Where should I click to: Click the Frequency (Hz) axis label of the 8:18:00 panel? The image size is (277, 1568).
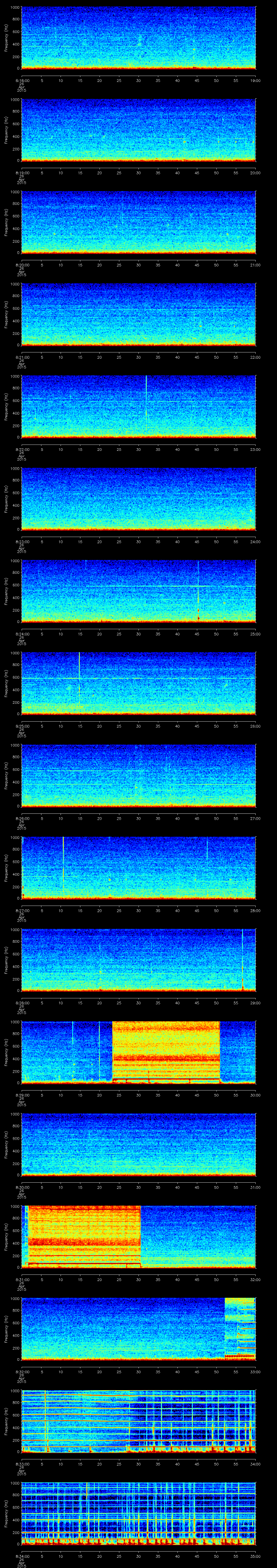pyautogui.click(x=6, y=38)
